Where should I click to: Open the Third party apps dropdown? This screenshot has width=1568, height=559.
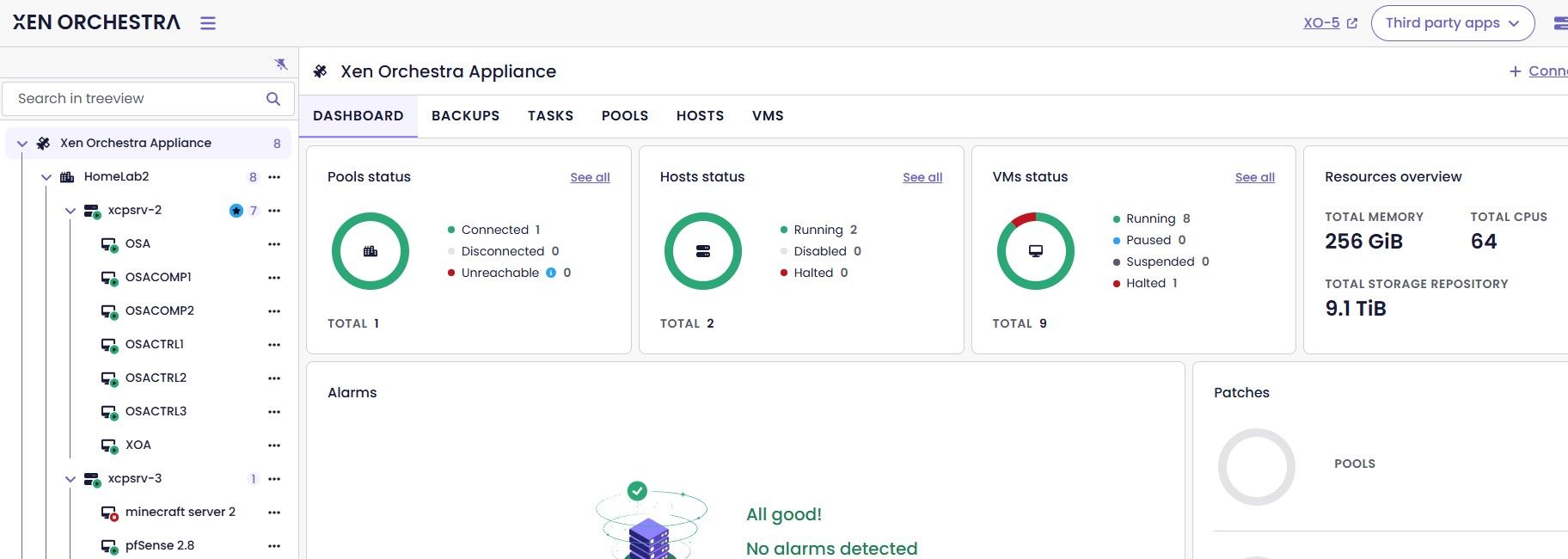point(1452,23)
